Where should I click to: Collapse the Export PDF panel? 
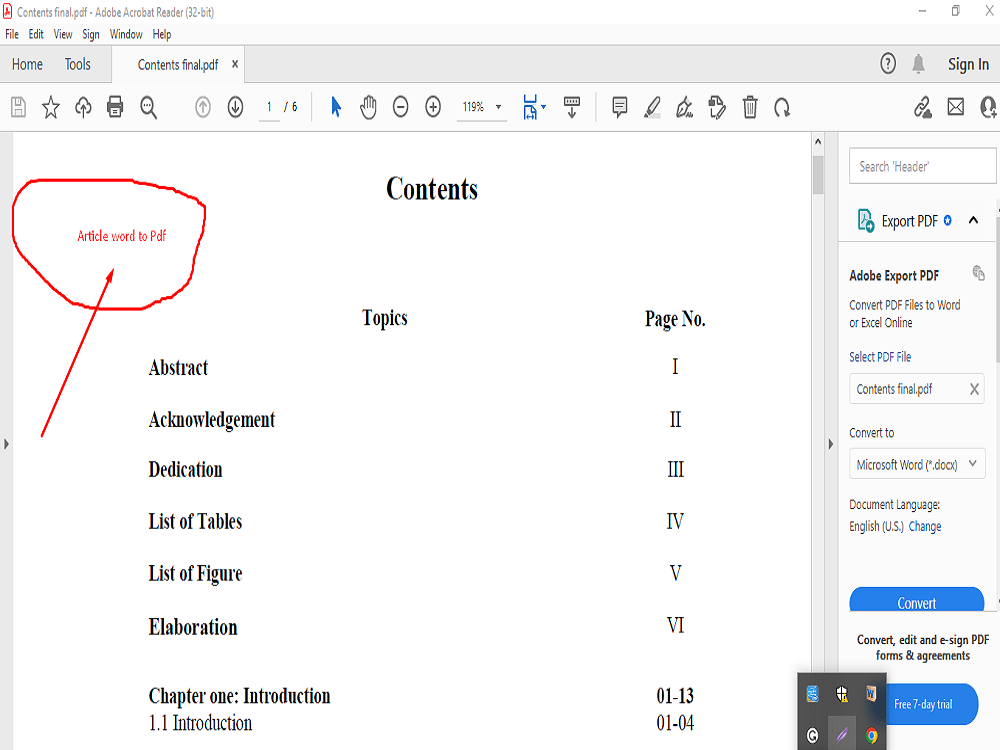(973, 220)
